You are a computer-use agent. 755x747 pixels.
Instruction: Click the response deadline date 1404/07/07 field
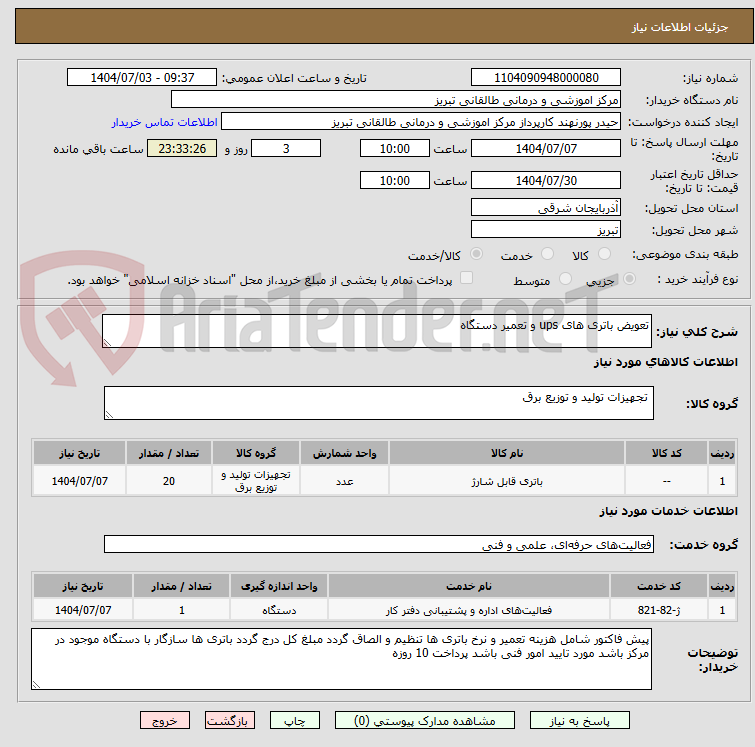click(546, 148)
